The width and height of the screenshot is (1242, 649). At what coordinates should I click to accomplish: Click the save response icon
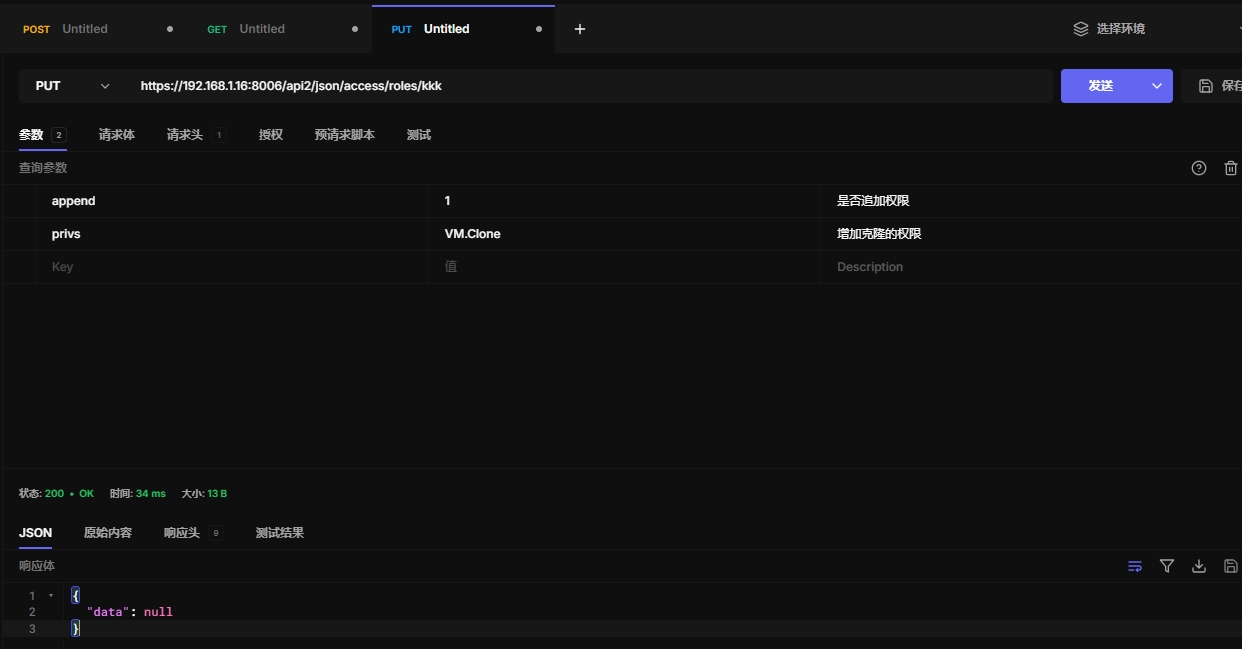[x=1231, y=566]
